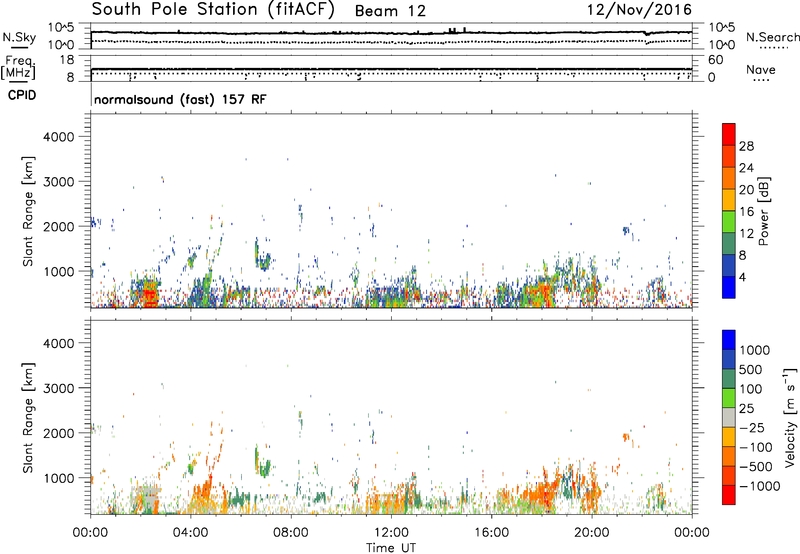Viewport: 800px width, 554px height.
Task: Click the 28 dB label on the Power colorbar
Action: pos(746,146)
